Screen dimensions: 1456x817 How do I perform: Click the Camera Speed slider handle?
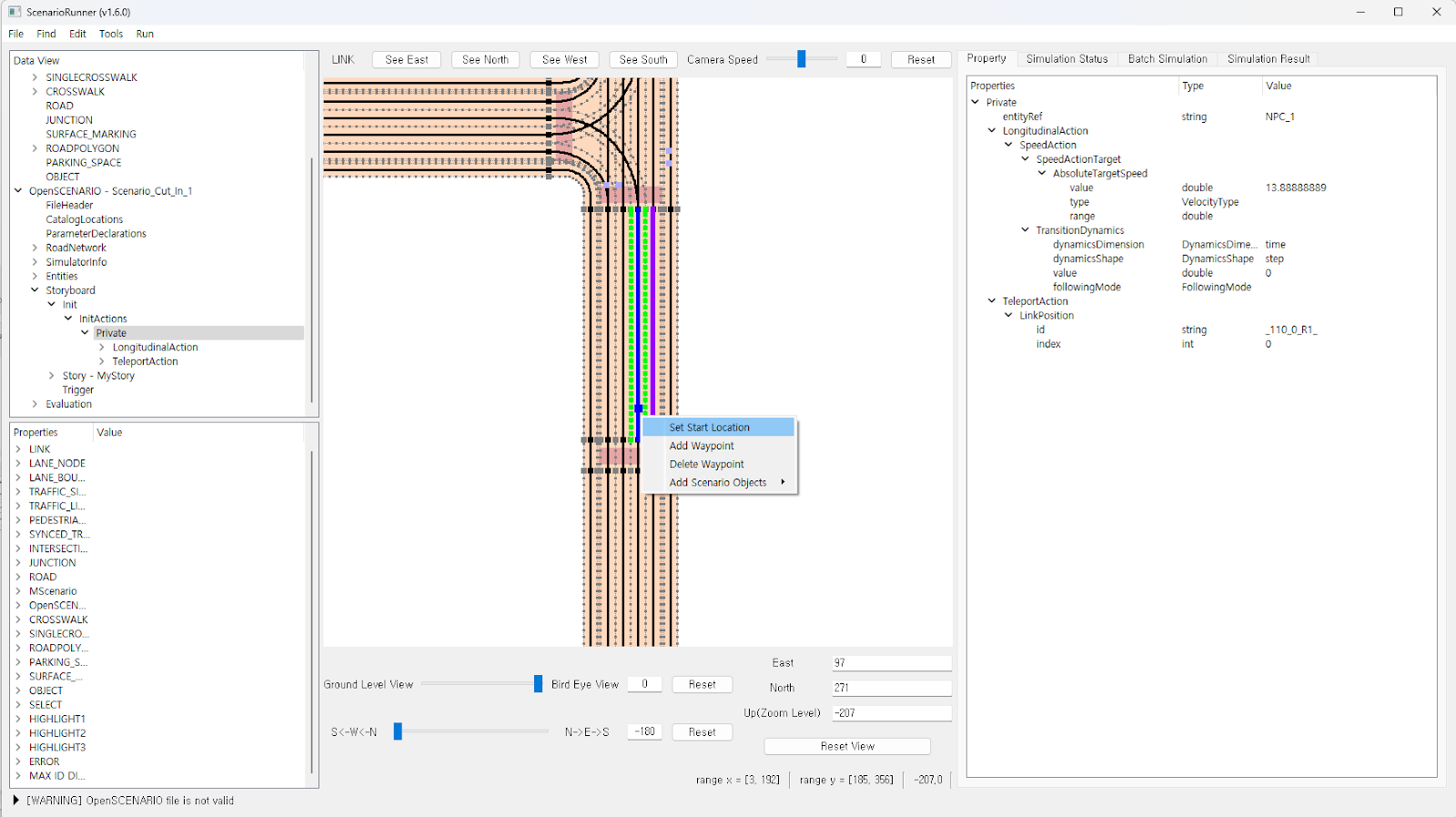point(802,59)
